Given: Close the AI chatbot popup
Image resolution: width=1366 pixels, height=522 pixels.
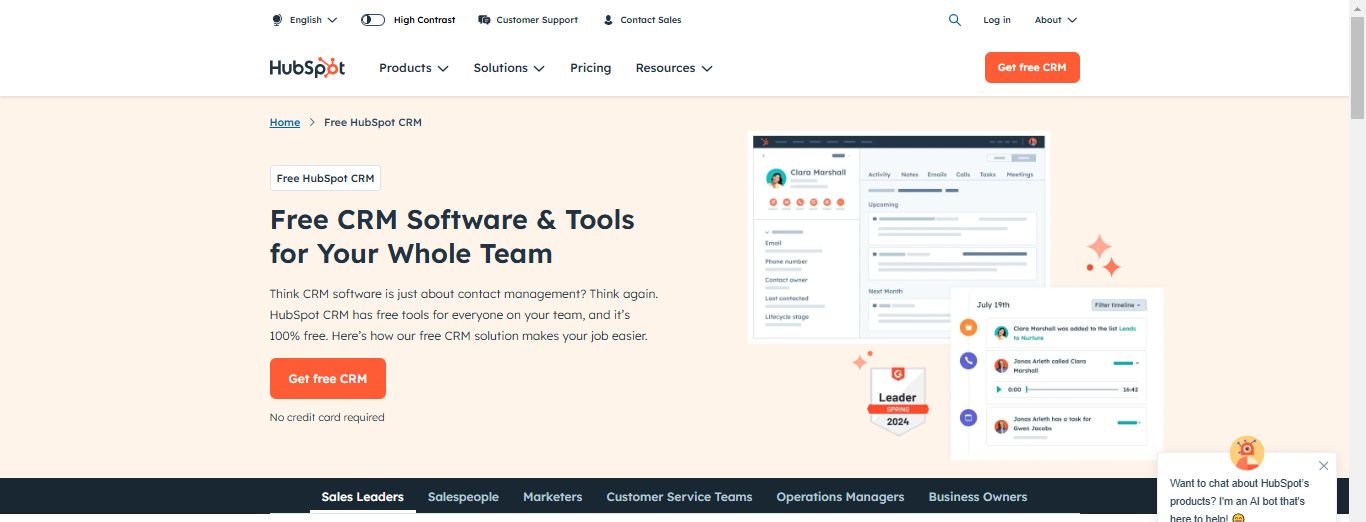Looking at the screenshot, I should [1324, 466].
